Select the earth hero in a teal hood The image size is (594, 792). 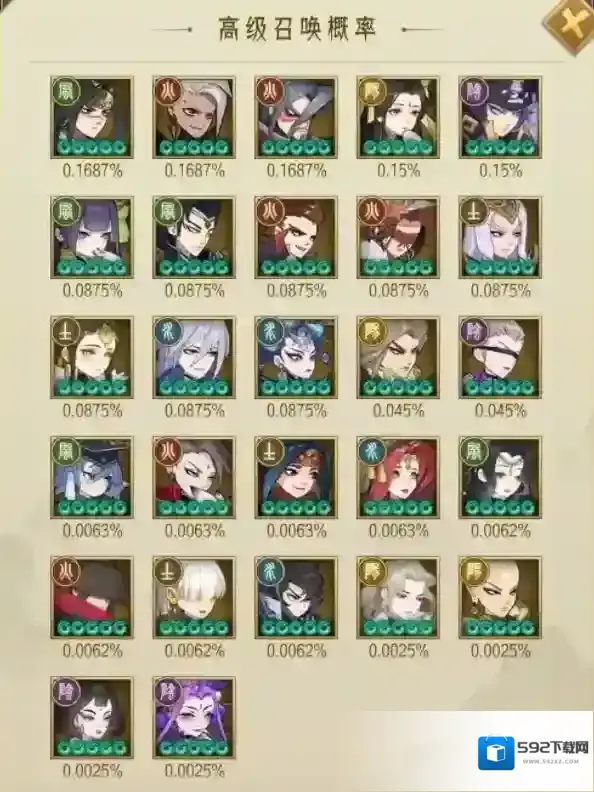[x=296, y=478]
